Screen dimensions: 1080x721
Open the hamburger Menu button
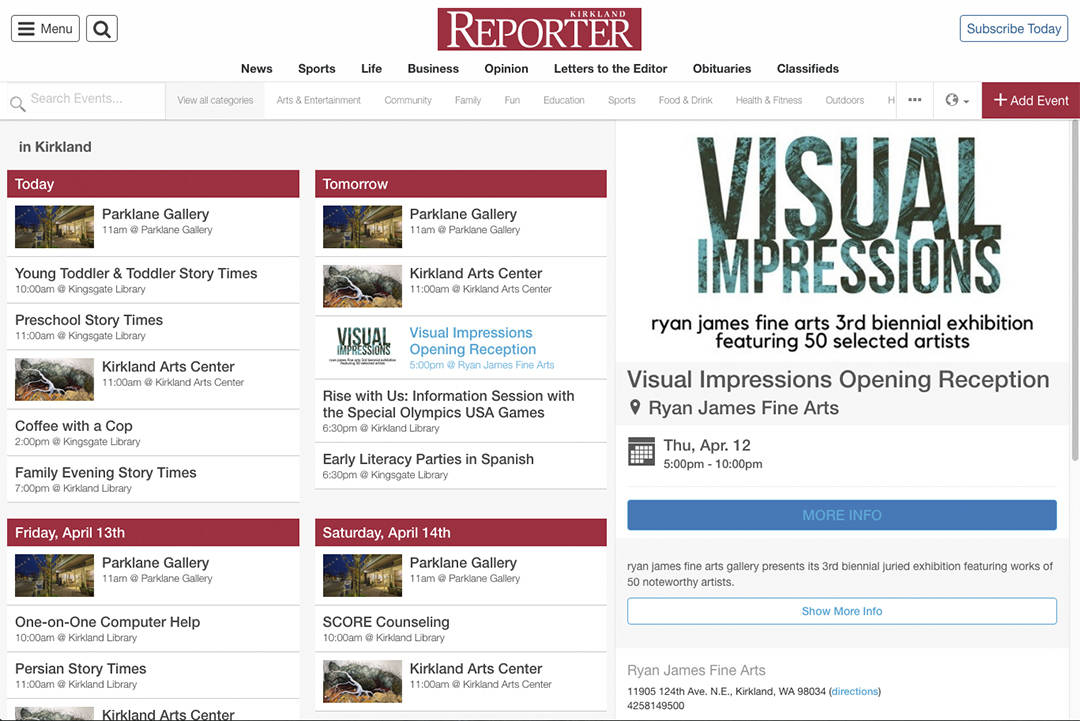coord(45,29)
